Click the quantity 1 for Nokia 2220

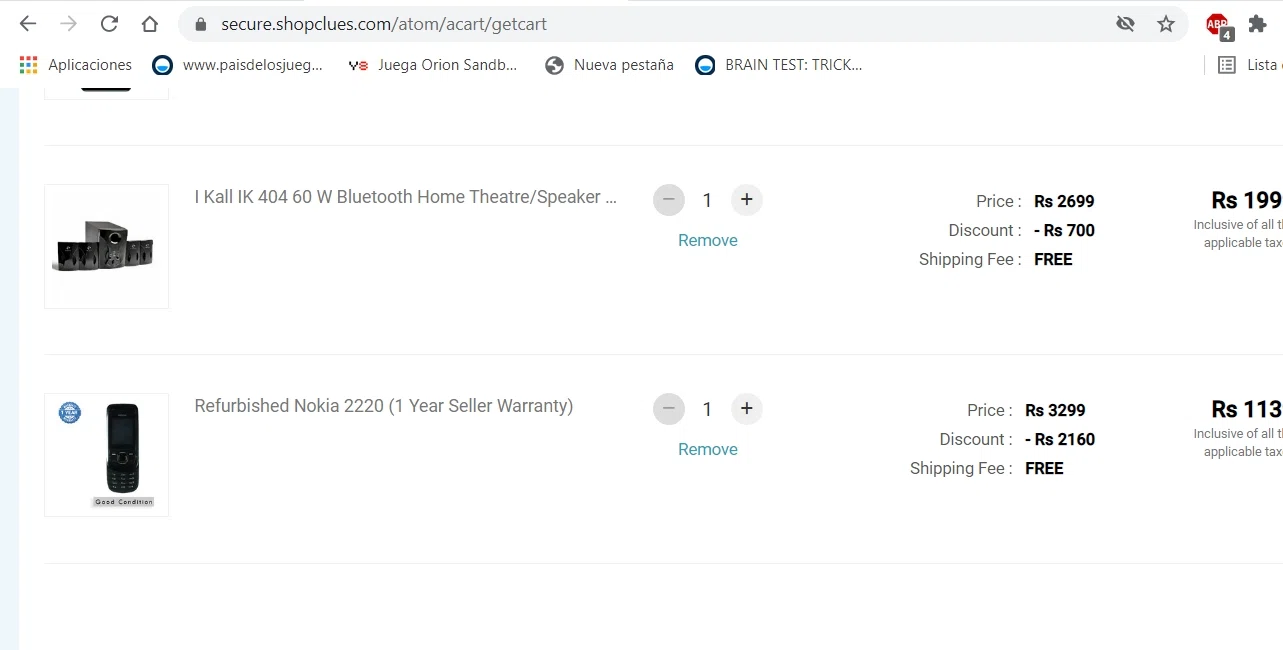[707, 409]
